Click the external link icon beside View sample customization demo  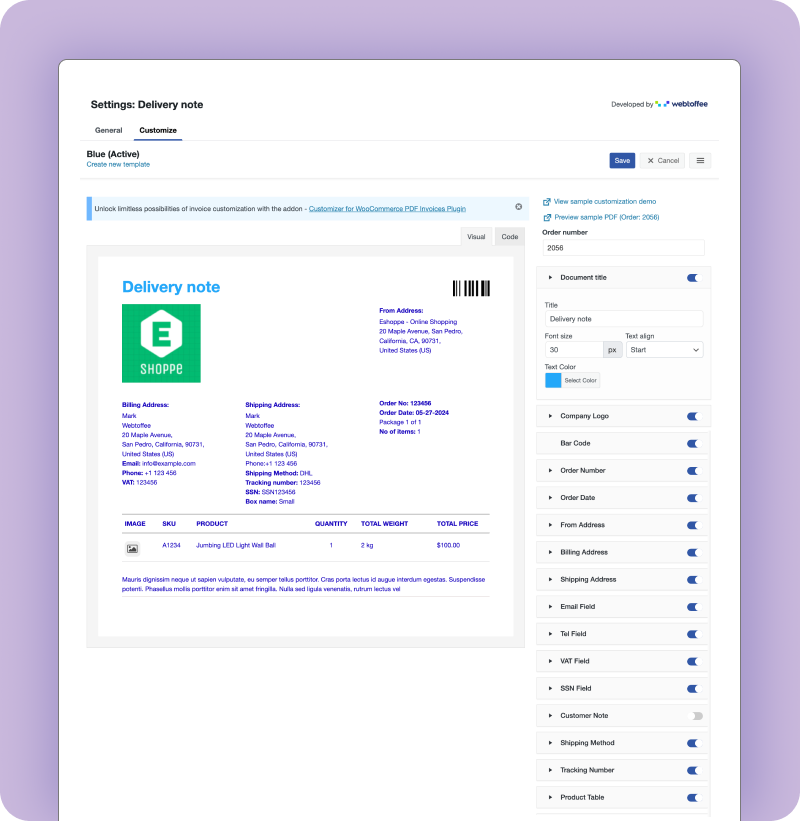545,201
